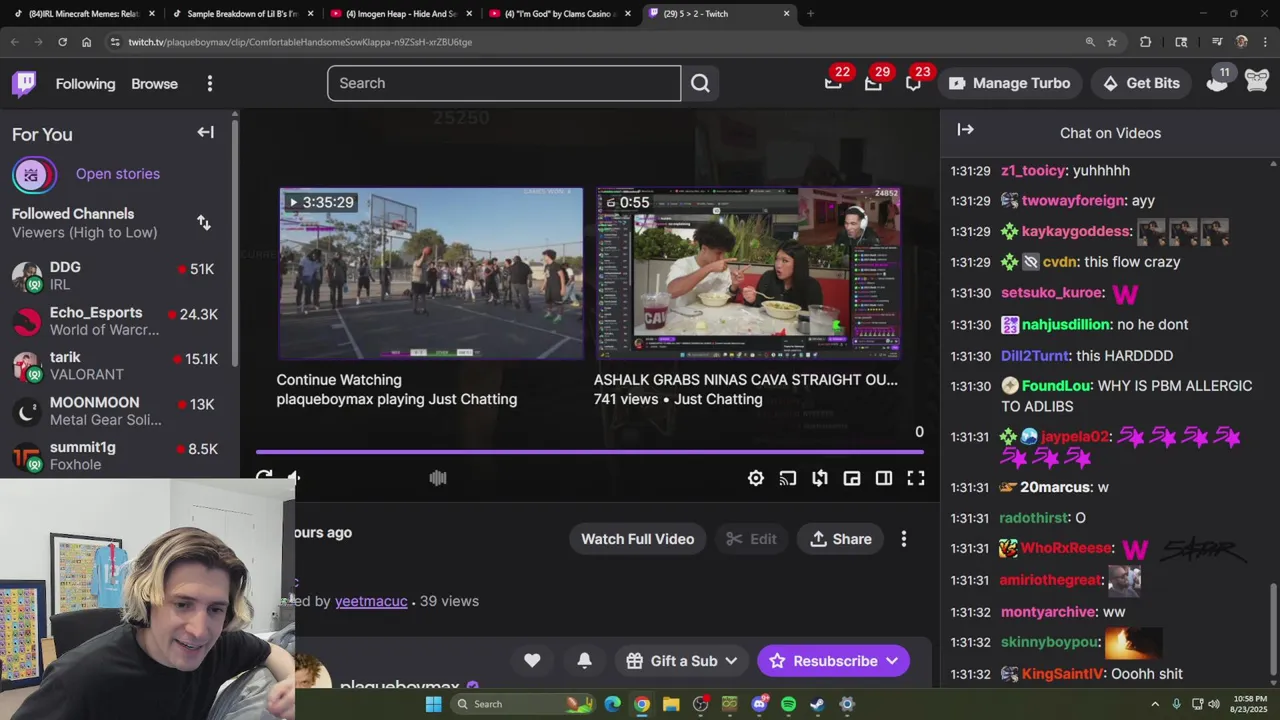Sort followed channels with arrows icon
Viewport: 1280px width, 720px height.
[x=204, y=222]
